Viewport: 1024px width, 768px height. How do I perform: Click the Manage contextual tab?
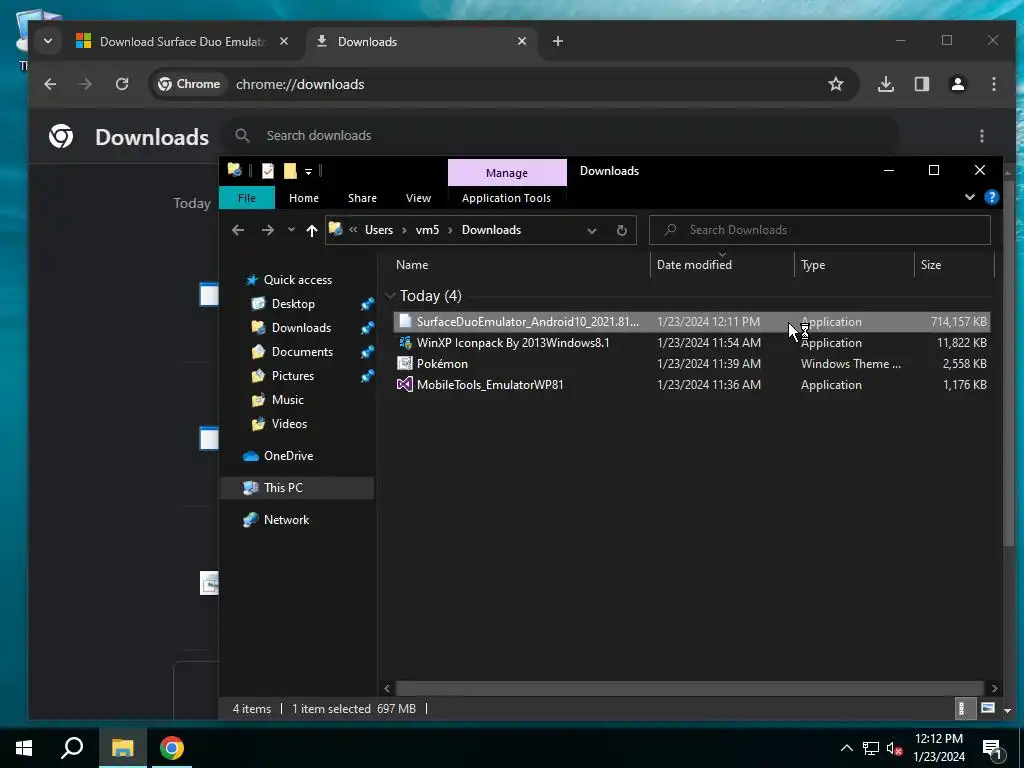tap(507, 172)
